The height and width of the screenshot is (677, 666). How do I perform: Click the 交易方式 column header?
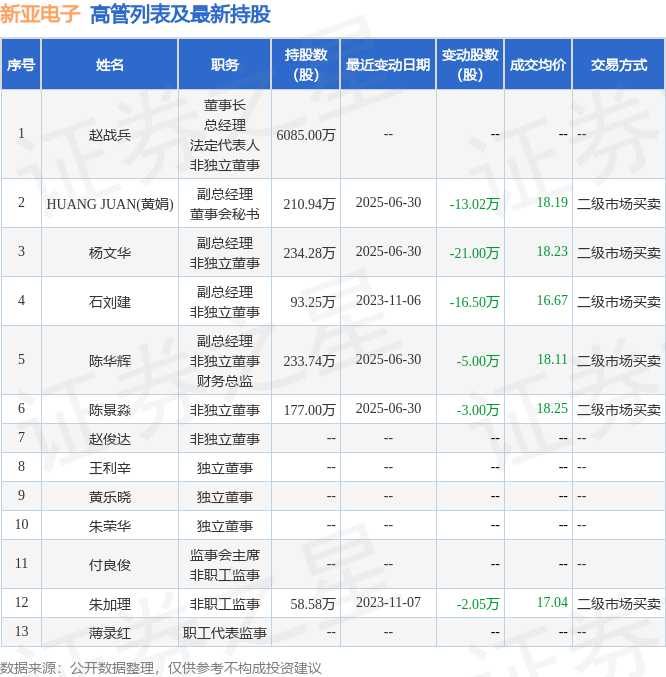point(619,65)
